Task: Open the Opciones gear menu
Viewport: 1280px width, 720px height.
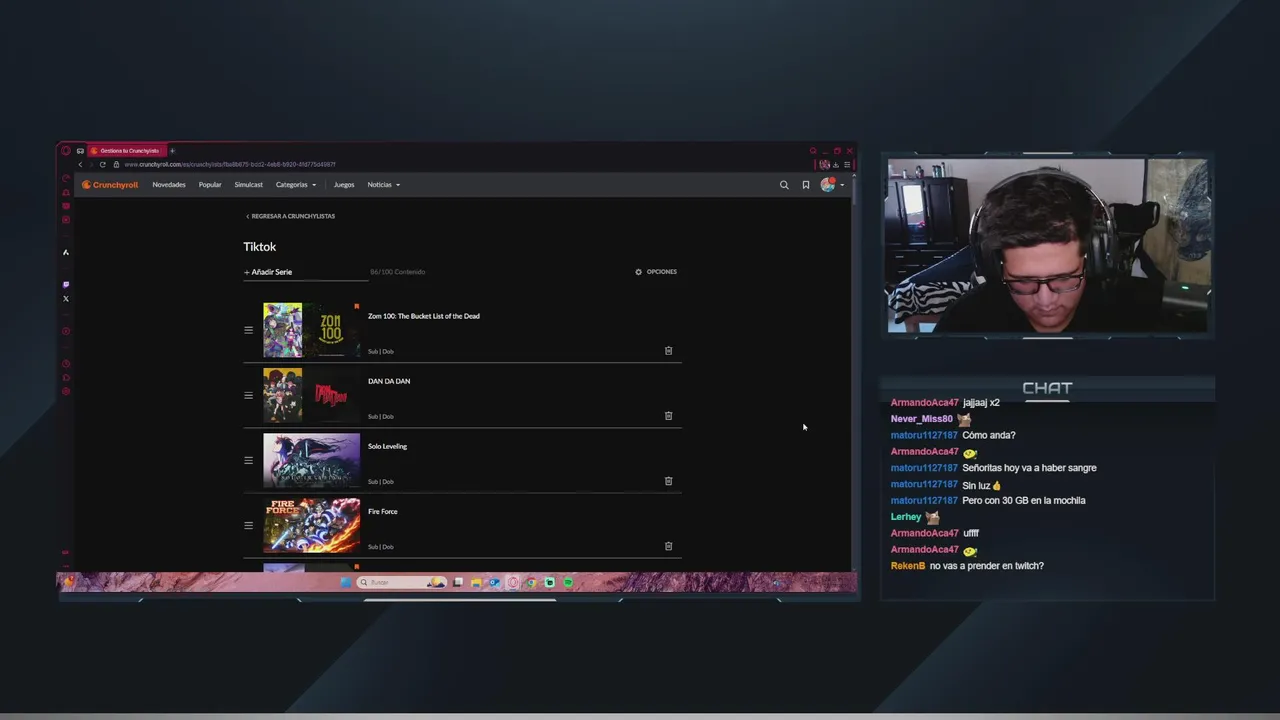Action: pyautogui.click(x=656, y=272)
